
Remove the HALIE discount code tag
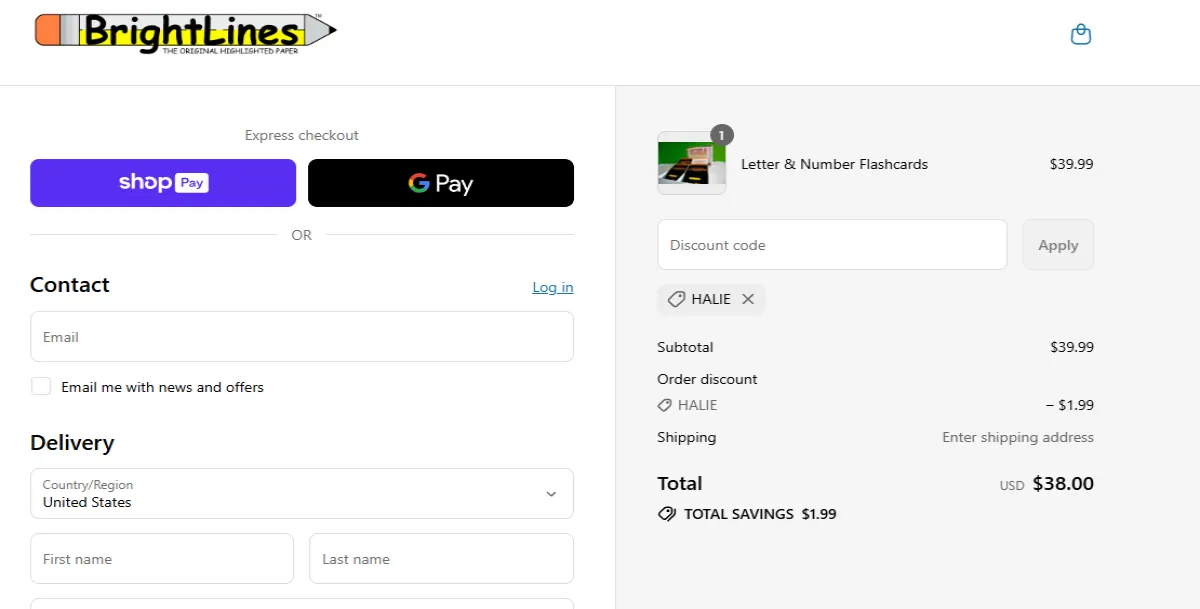(748, 299)
